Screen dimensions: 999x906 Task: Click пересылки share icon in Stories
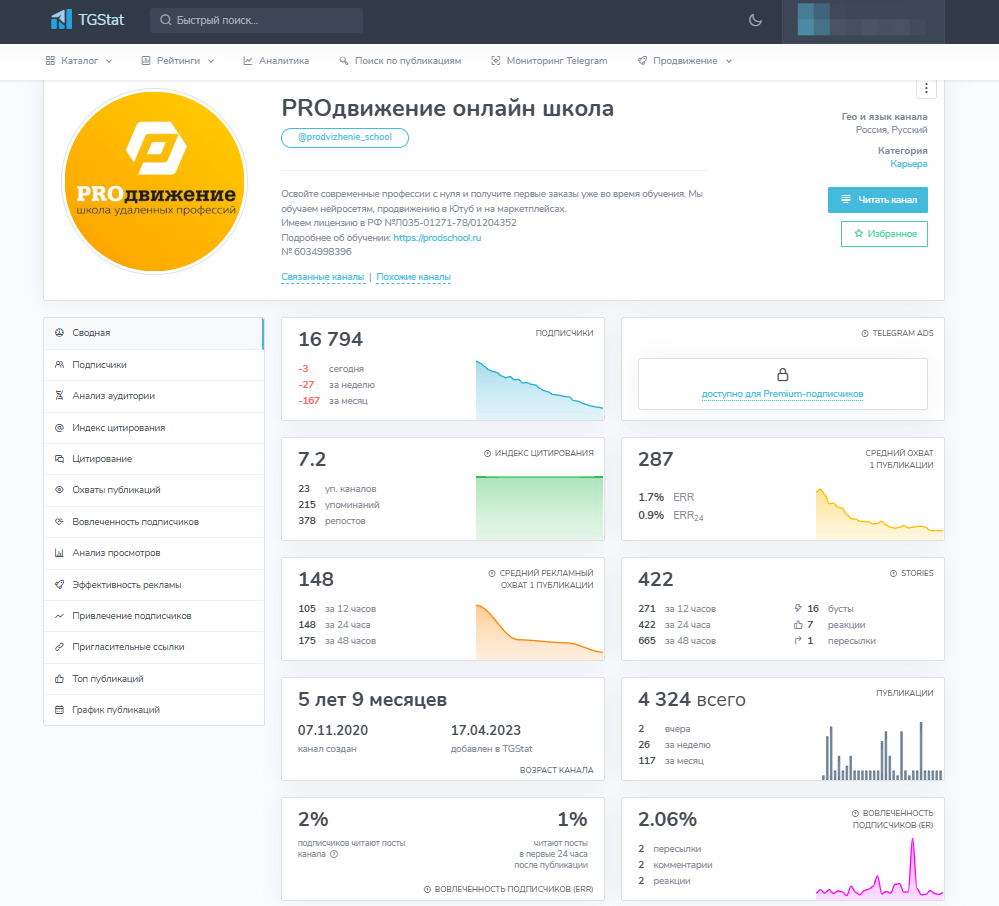point(798,641)
